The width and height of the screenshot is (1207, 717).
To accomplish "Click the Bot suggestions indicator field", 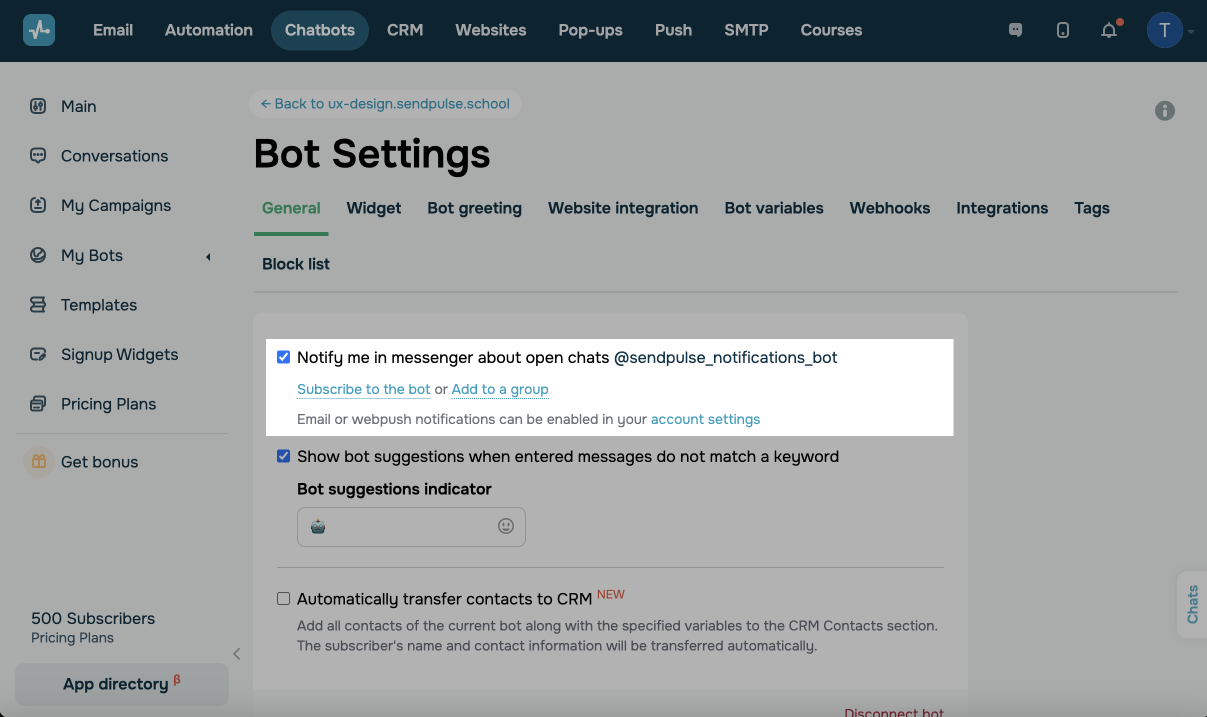I will [400, 527].
